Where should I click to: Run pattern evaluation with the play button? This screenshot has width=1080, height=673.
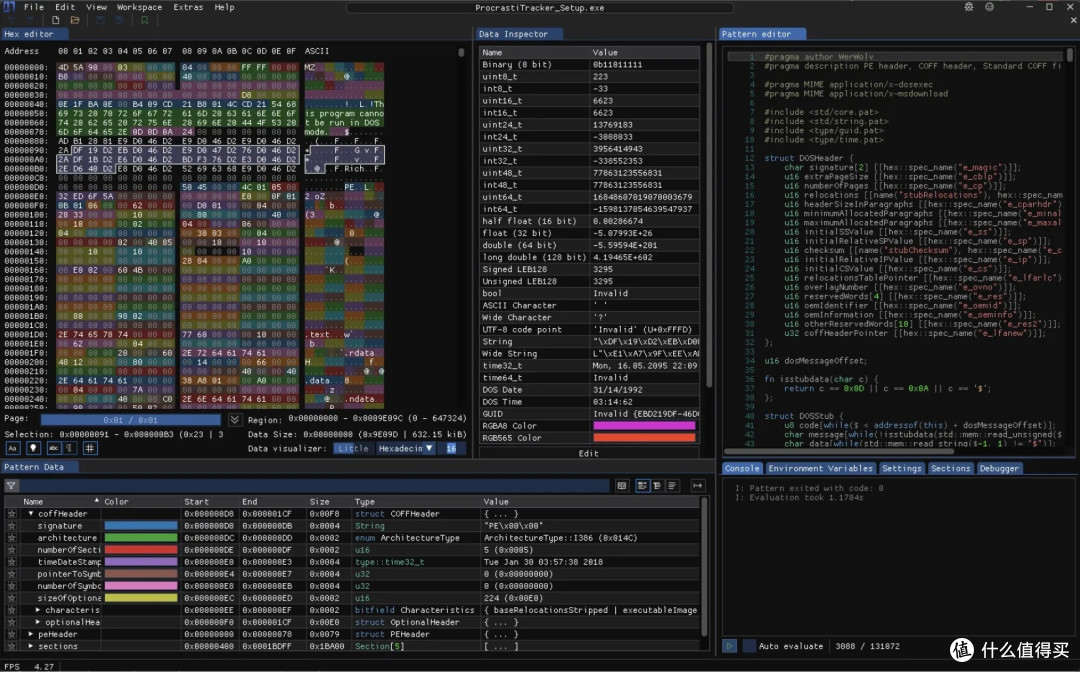point(729,646)
